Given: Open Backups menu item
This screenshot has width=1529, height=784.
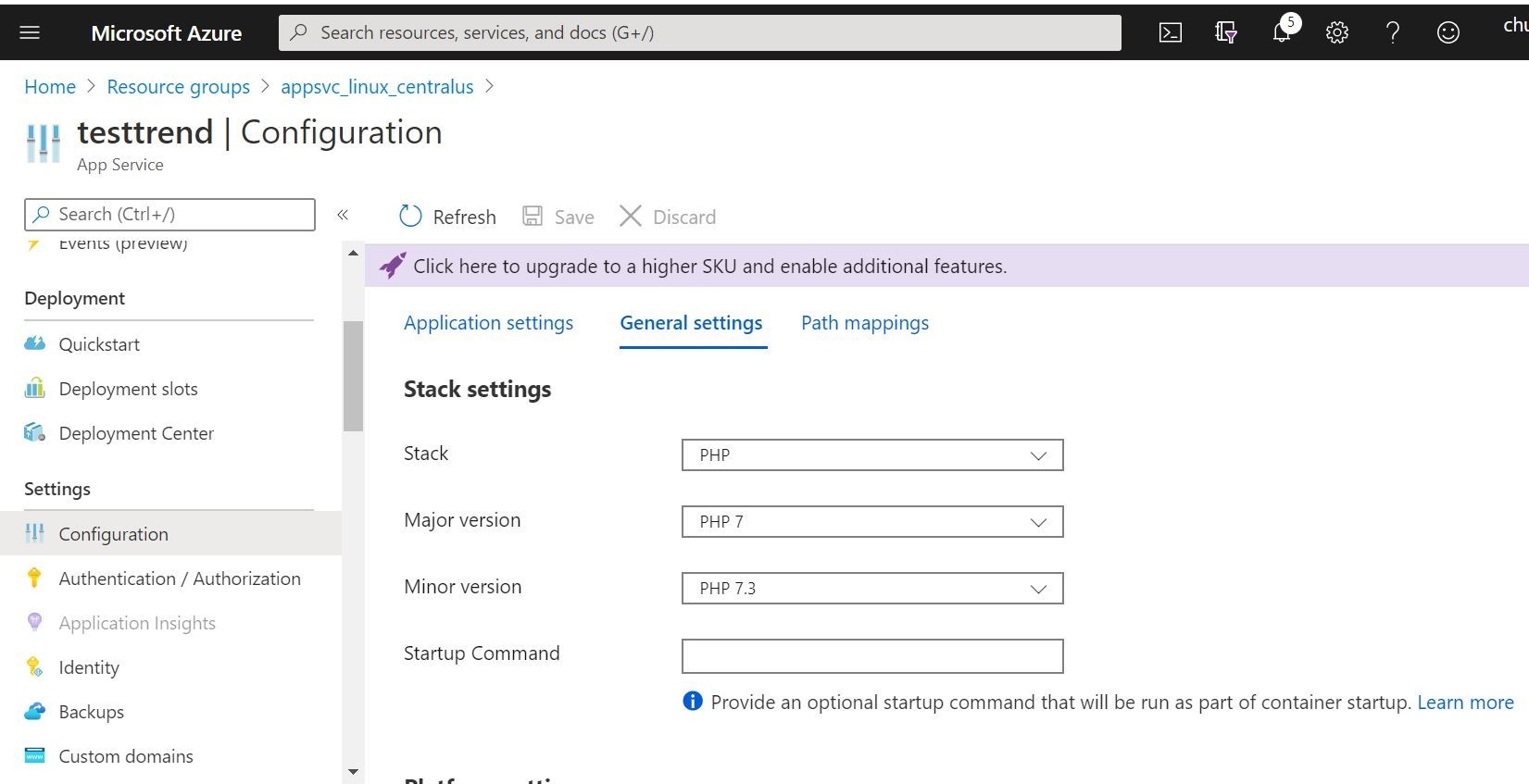Looking at the screenshot, I should coord(91,712).
